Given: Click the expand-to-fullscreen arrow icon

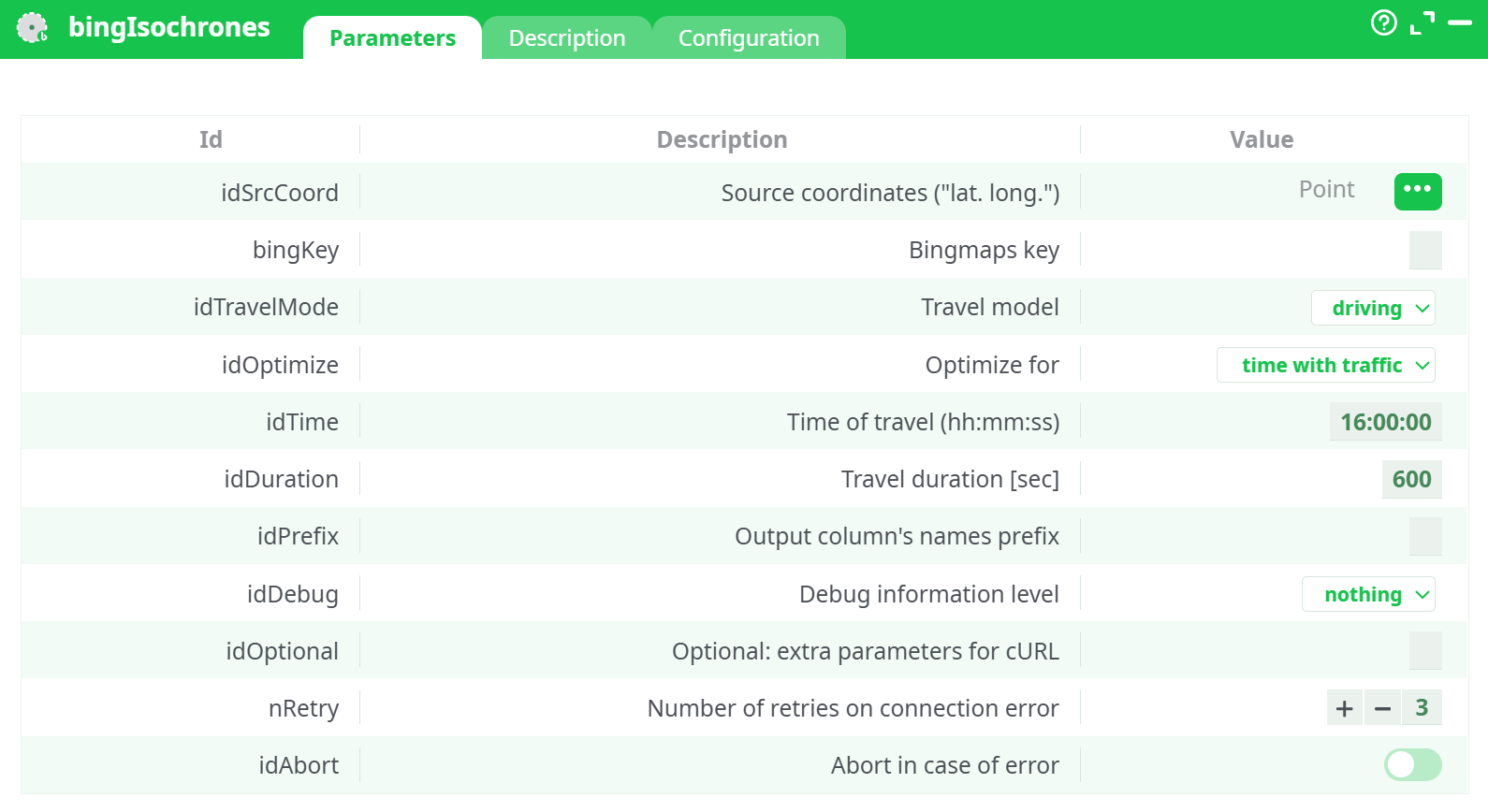Looking at the screenshot, I should tap(1423, 22).
